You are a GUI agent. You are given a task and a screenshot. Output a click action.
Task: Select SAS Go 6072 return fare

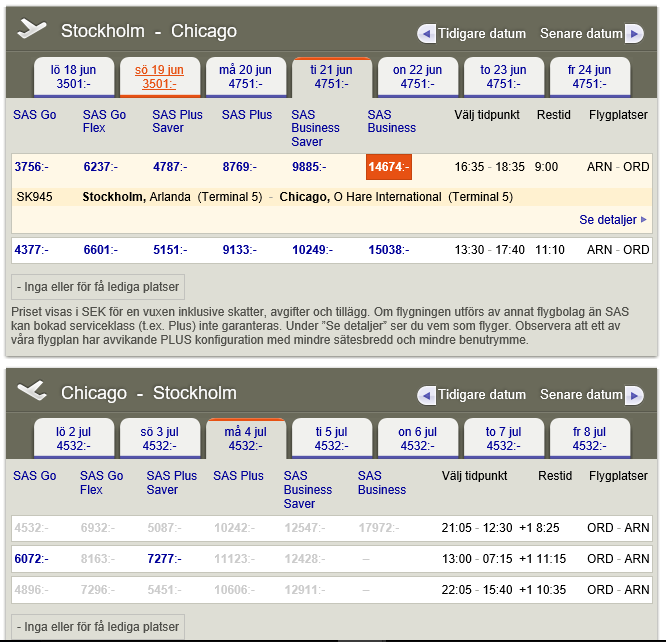click(x=31, y=559)
